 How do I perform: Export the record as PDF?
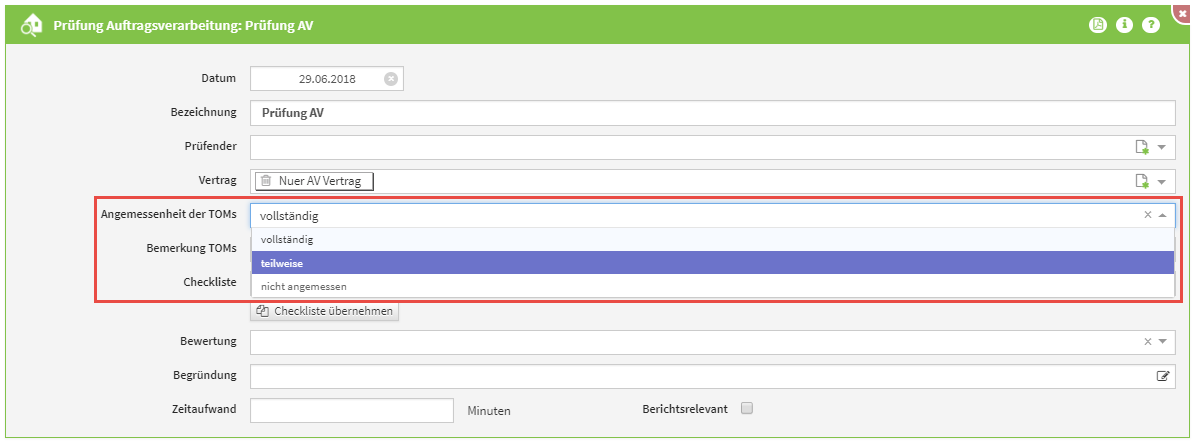[x=1097, y=25]
